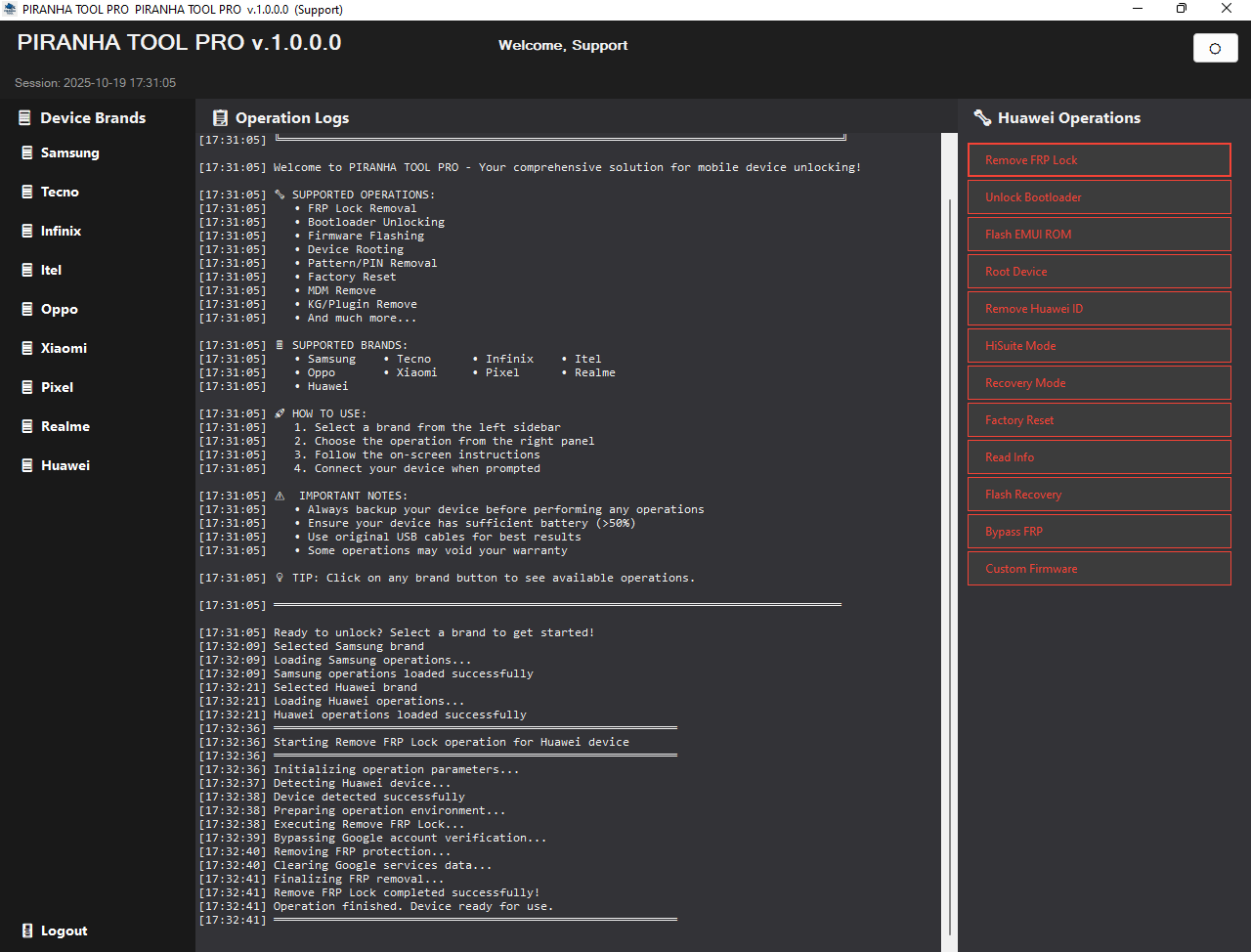Open the Itel brand operations
Viewport: 1251px width, 952px height.
[51, 270]
